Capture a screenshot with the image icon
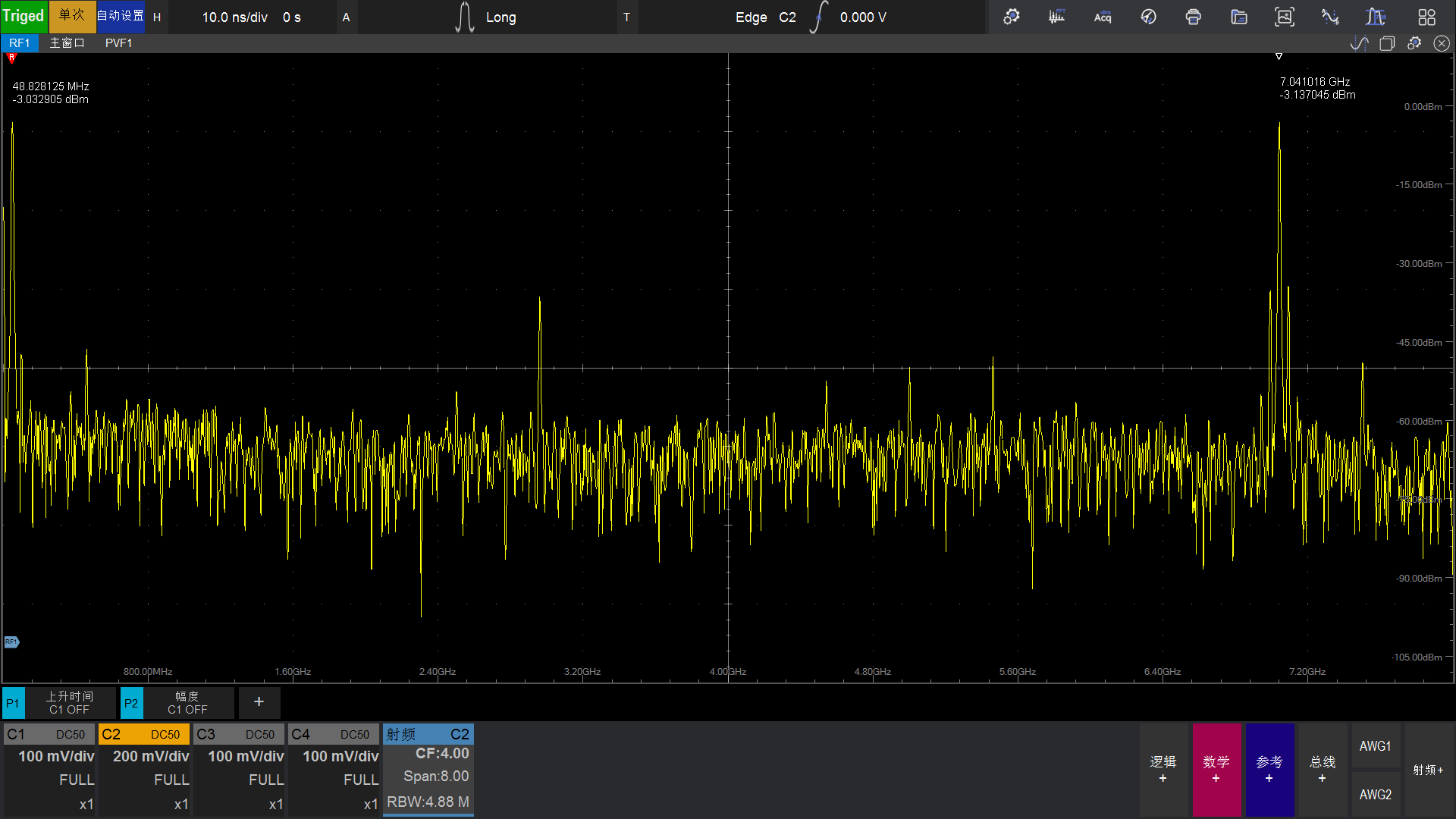This screenshot has height=819, width=1456. [x=1285, y=17]
